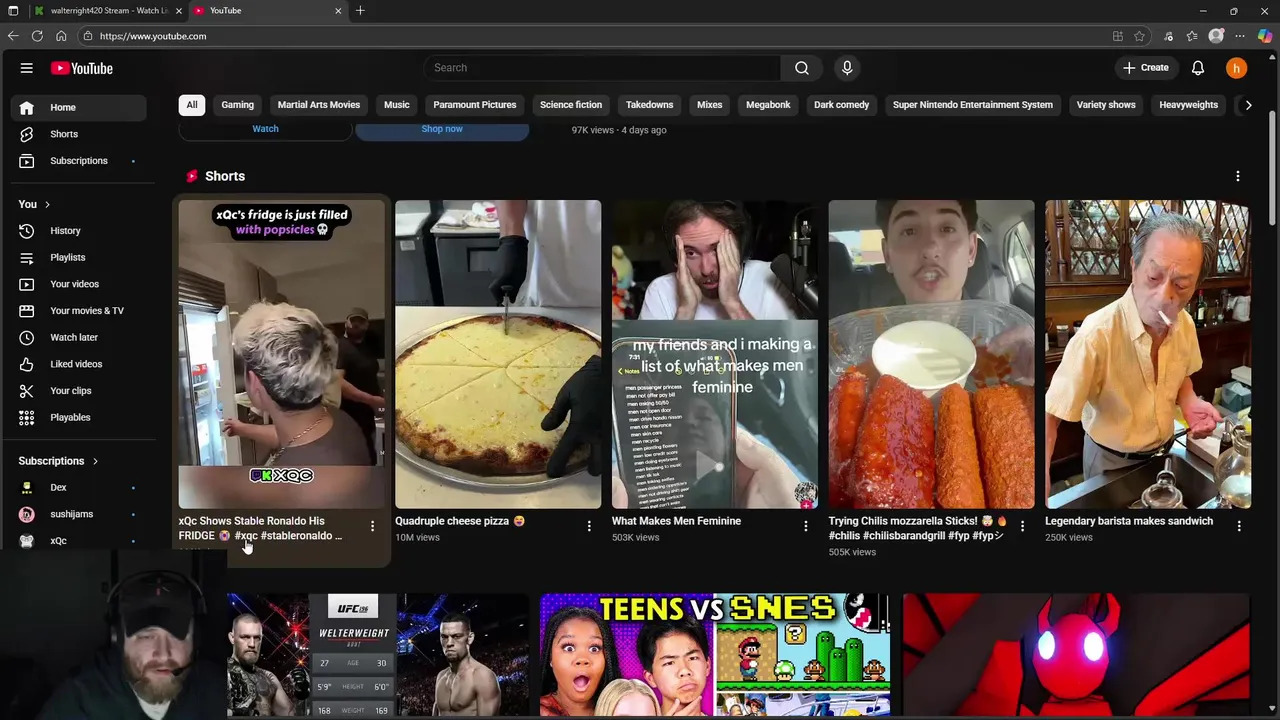Viewport: 1280px width, 720px height.
Task: Select the All filter chip
Action: coord(192,105)
